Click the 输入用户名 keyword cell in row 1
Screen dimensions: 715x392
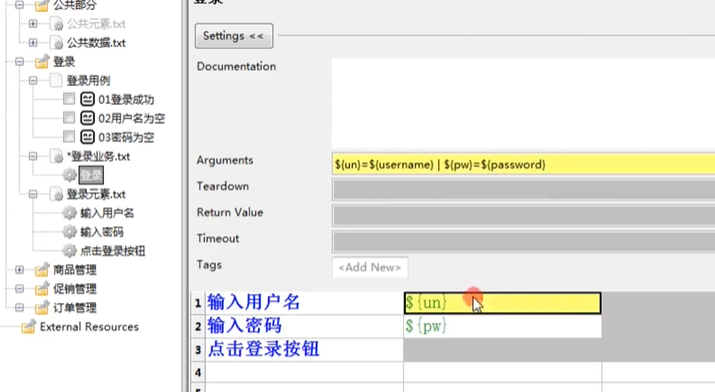point(305,303)
